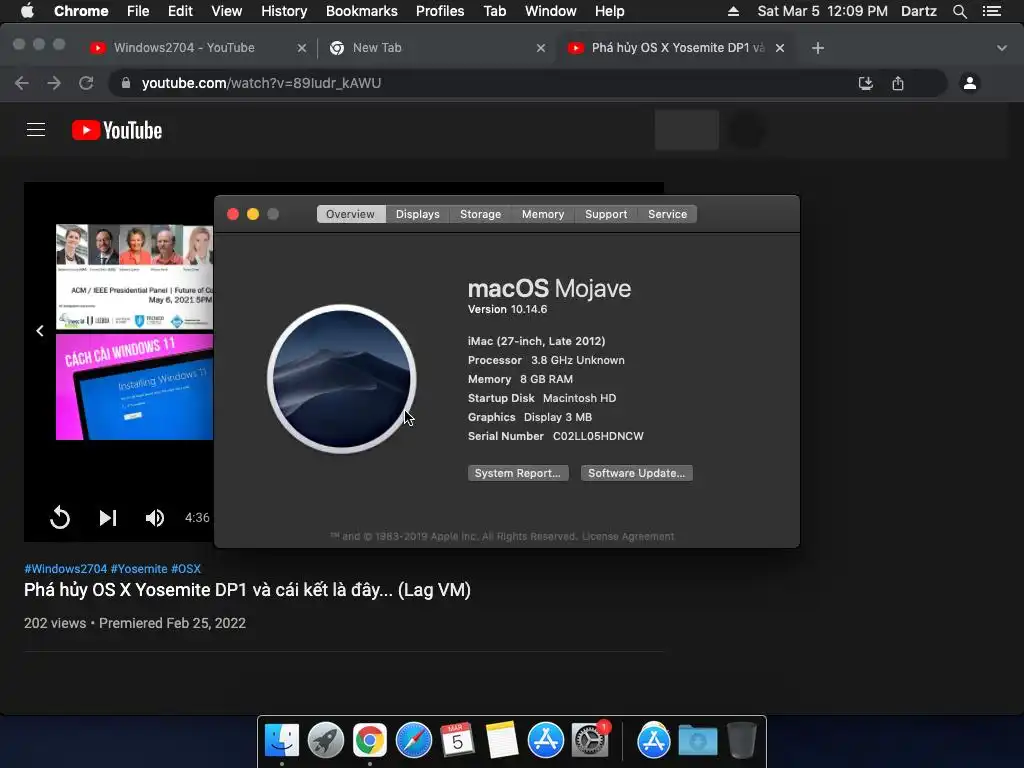This screenshot has height=768, width=1024.
Task: Click the #OSX hashtag link
Action: pos(186,569)
